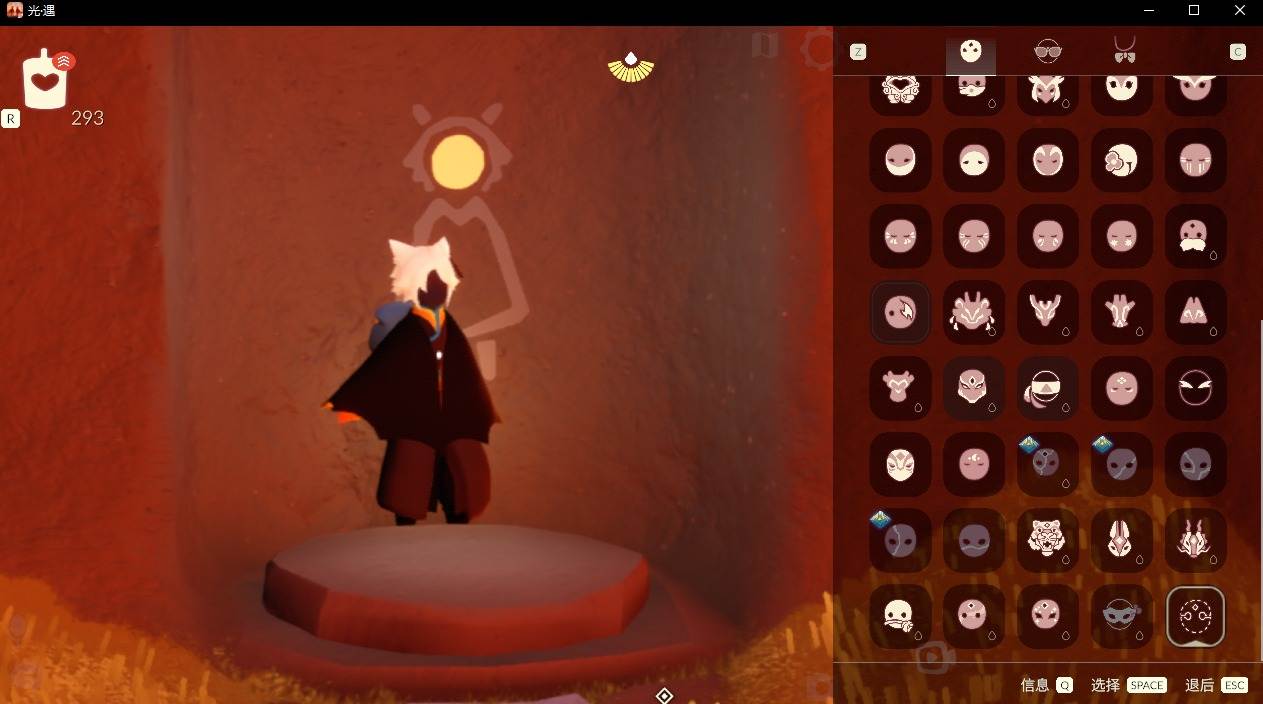
Task: Click 信息 info button with Q key
Action: pos(1046,685)
